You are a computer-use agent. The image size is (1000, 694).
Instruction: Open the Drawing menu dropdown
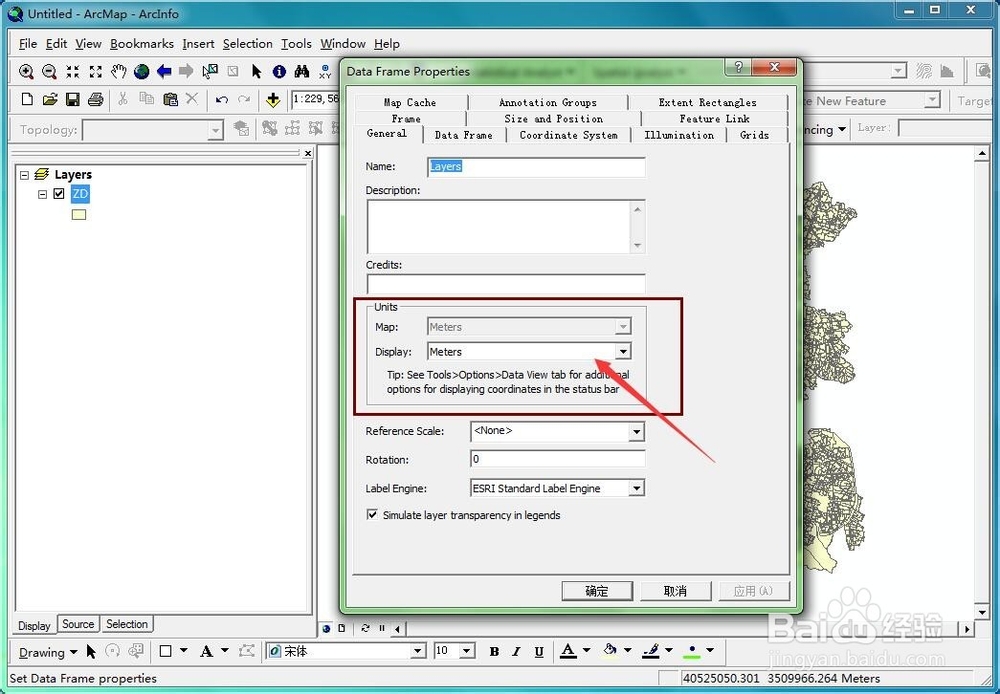pos(48,653)
